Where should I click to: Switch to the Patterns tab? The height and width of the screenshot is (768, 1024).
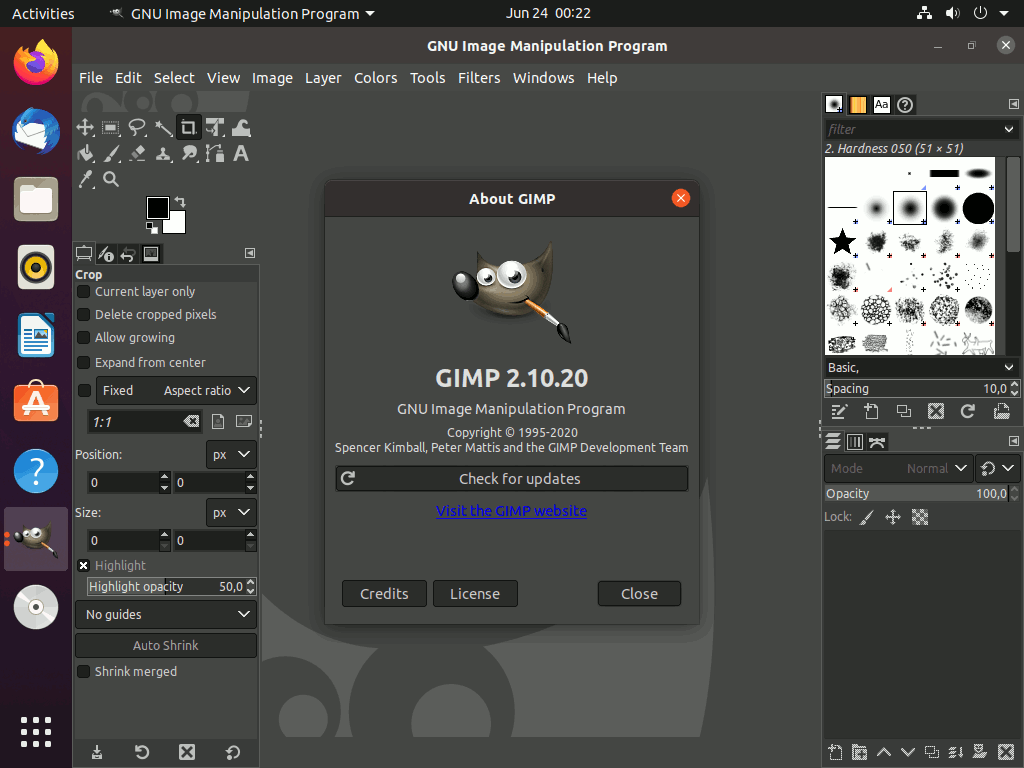(x=858, y=104)
